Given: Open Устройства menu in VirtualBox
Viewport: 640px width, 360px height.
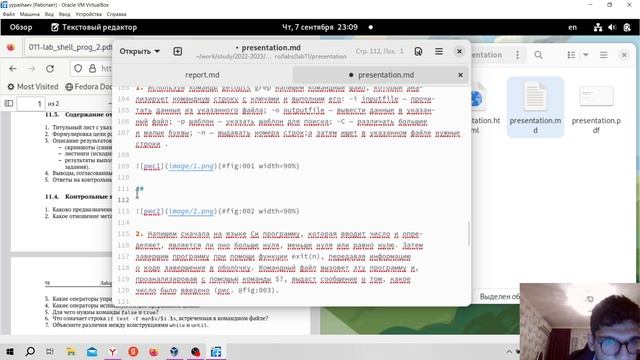Looking at the screenshot, I should [89, 14].
